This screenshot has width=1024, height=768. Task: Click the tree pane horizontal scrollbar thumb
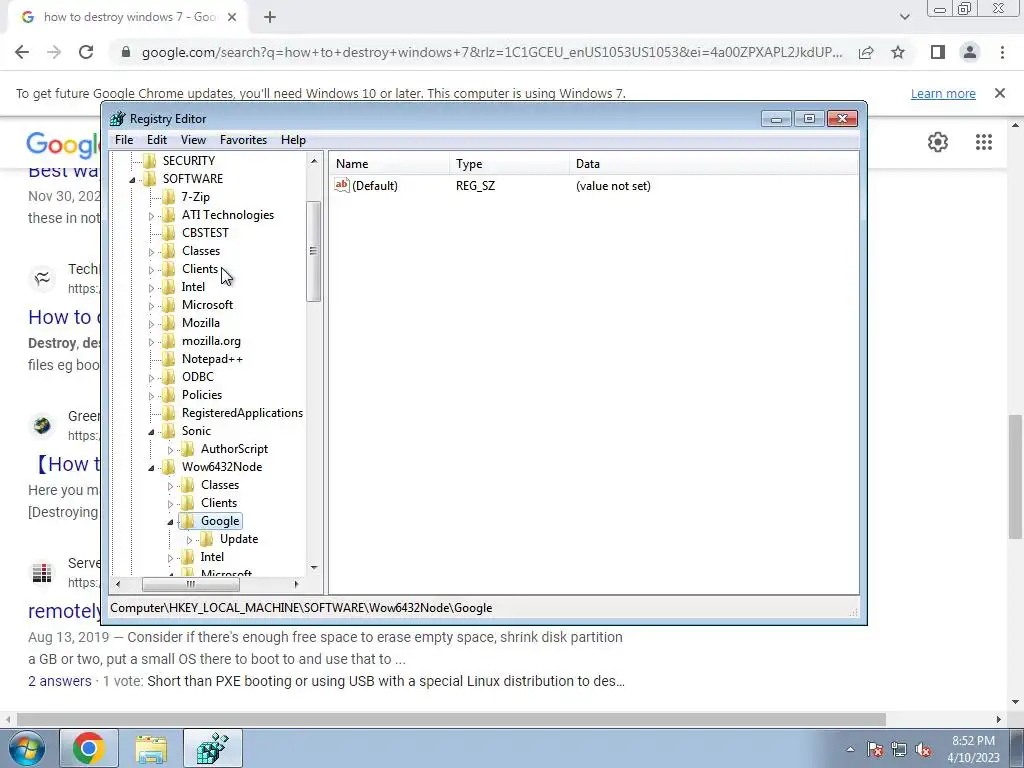(191, 584)
